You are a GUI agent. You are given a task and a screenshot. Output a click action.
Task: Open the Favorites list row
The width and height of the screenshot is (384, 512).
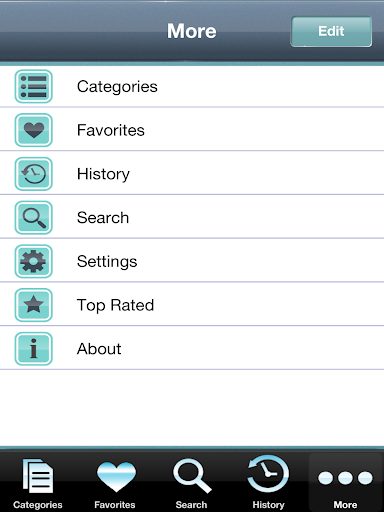192,130
